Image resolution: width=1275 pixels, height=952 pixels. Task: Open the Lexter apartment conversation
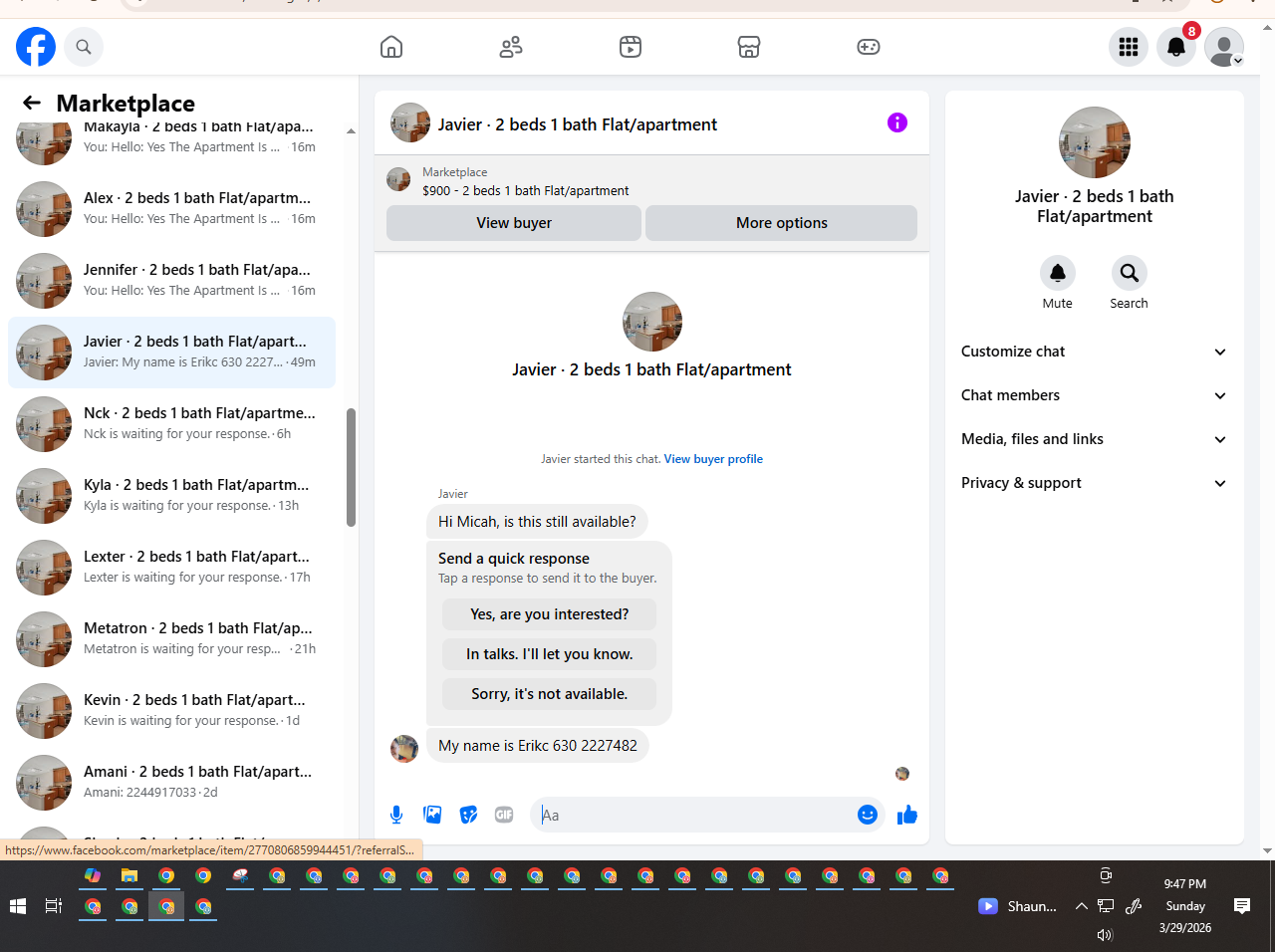[171, 568]
